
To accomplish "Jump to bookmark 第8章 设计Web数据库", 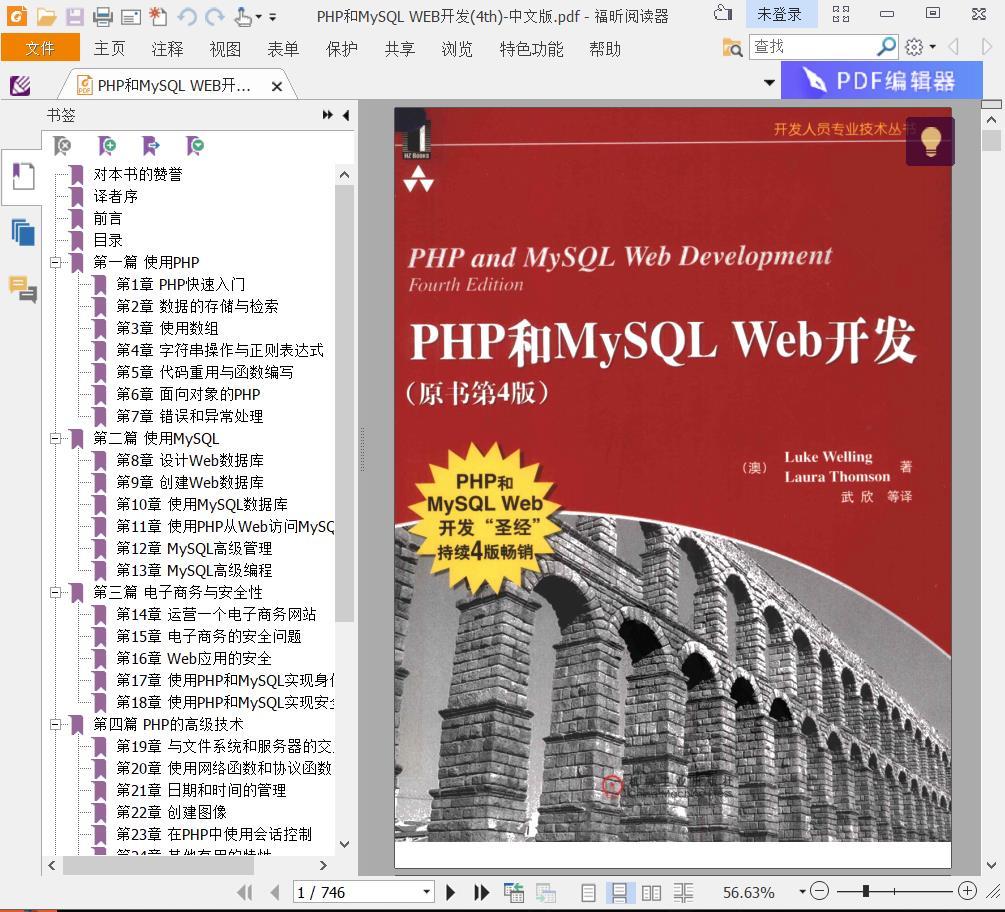I will pyautogui.click(x=190, y=460).
